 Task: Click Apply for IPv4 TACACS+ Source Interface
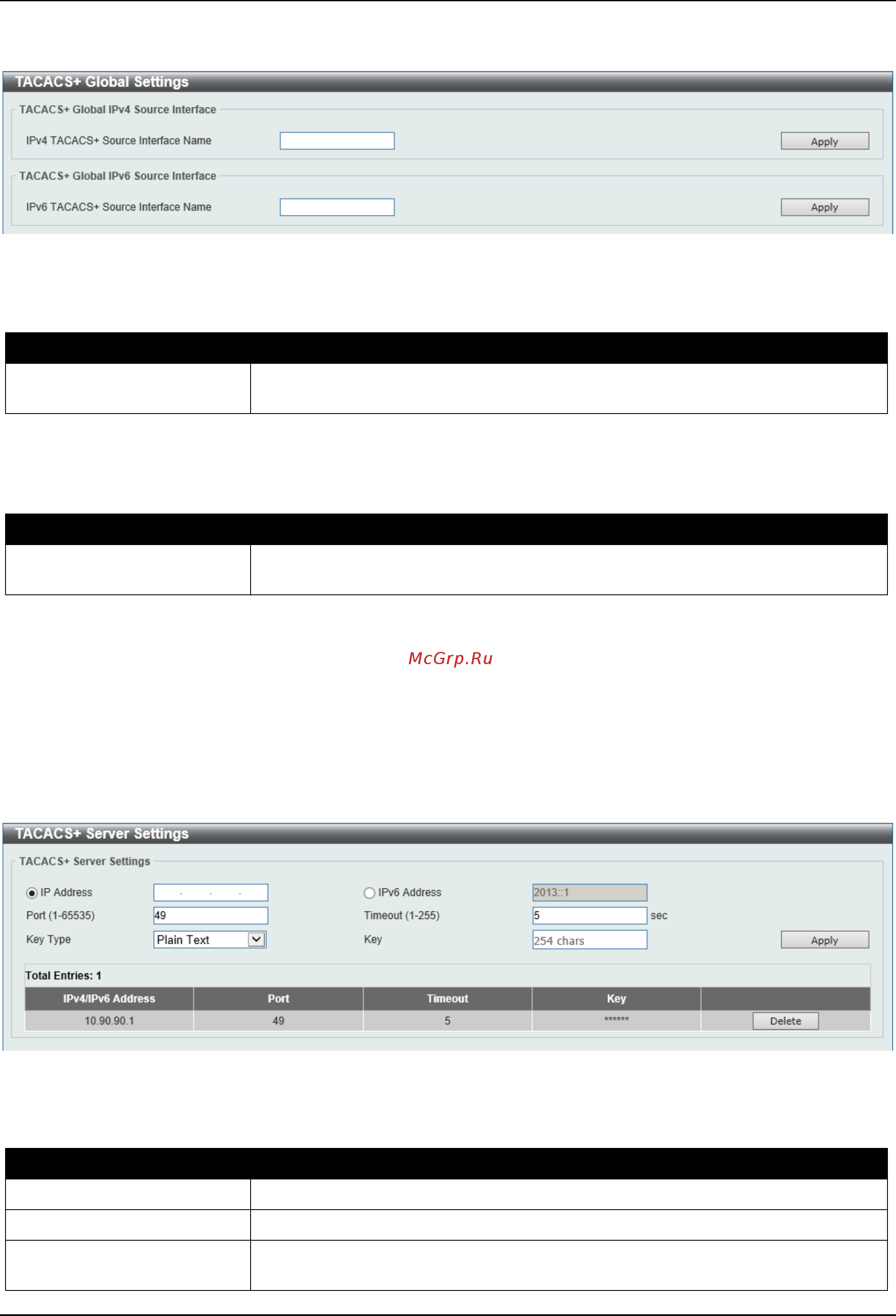tap(825, 141)
